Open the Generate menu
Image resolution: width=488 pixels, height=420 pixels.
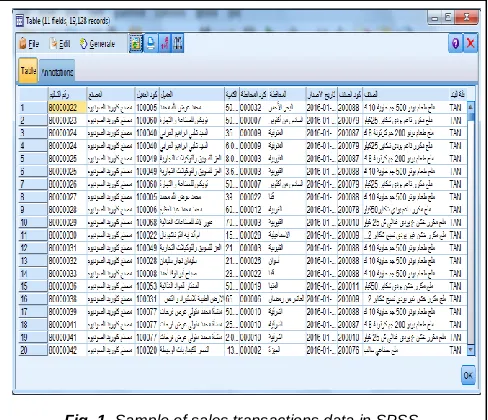click(x=97, y=44)
